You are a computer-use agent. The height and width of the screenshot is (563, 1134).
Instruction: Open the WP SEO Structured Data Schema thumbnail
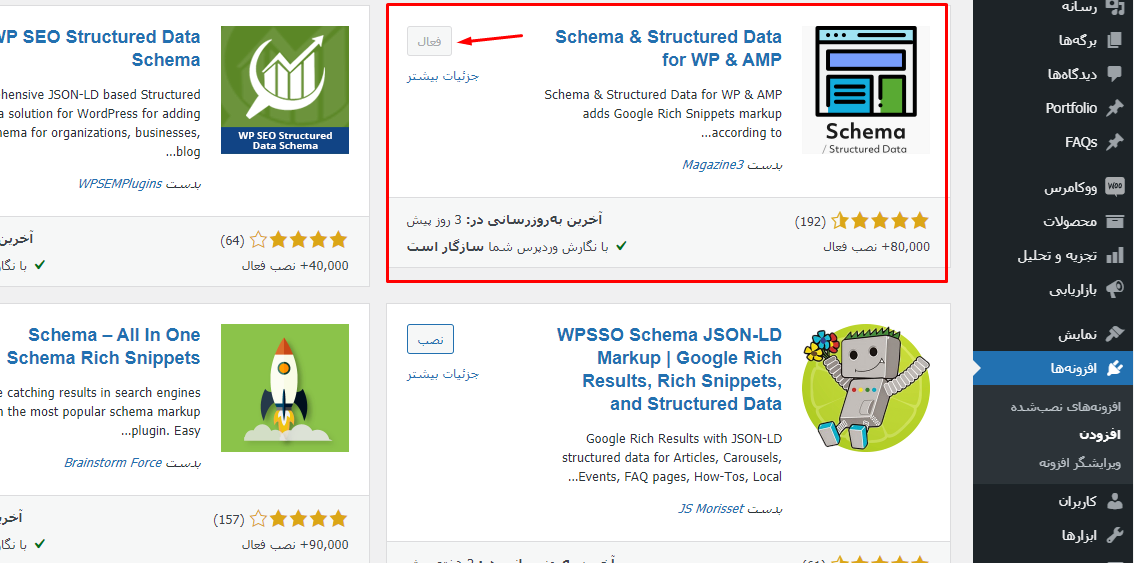tap(285, 90)
